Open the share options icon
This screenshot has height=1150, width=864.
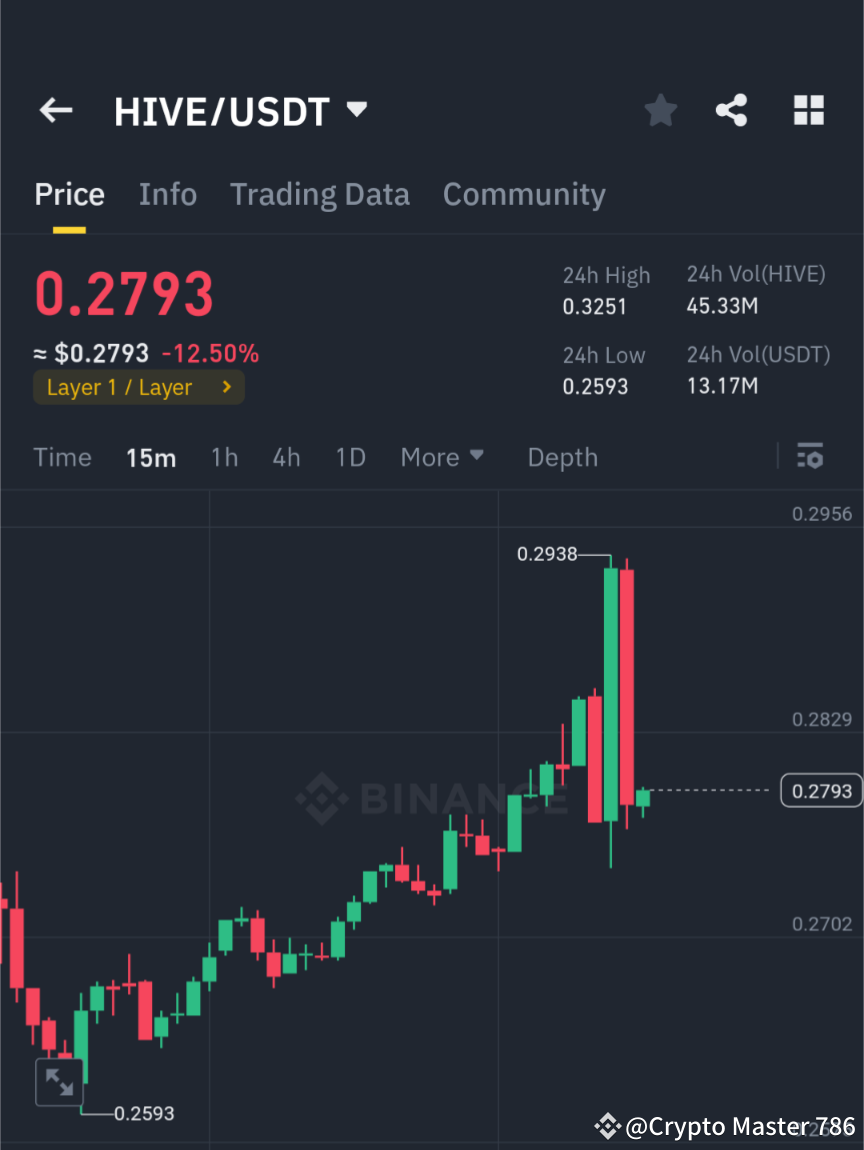pyautogui.click(x=732, y=110)
